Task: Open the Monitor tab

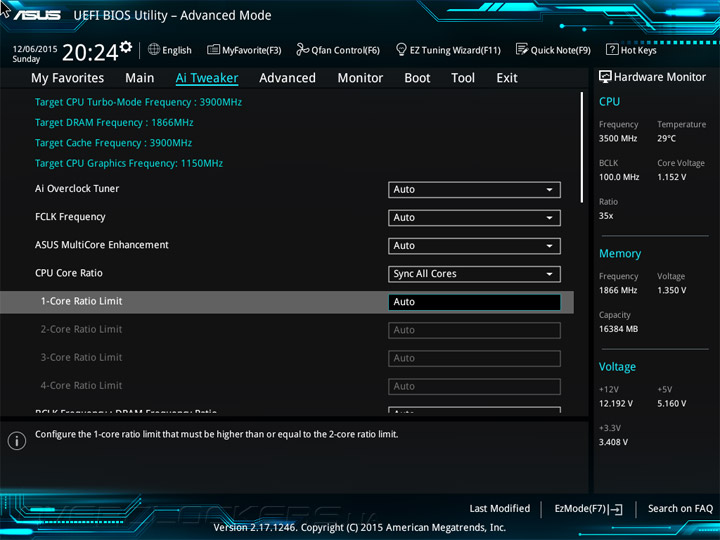Action: click(x=360, y=78)
